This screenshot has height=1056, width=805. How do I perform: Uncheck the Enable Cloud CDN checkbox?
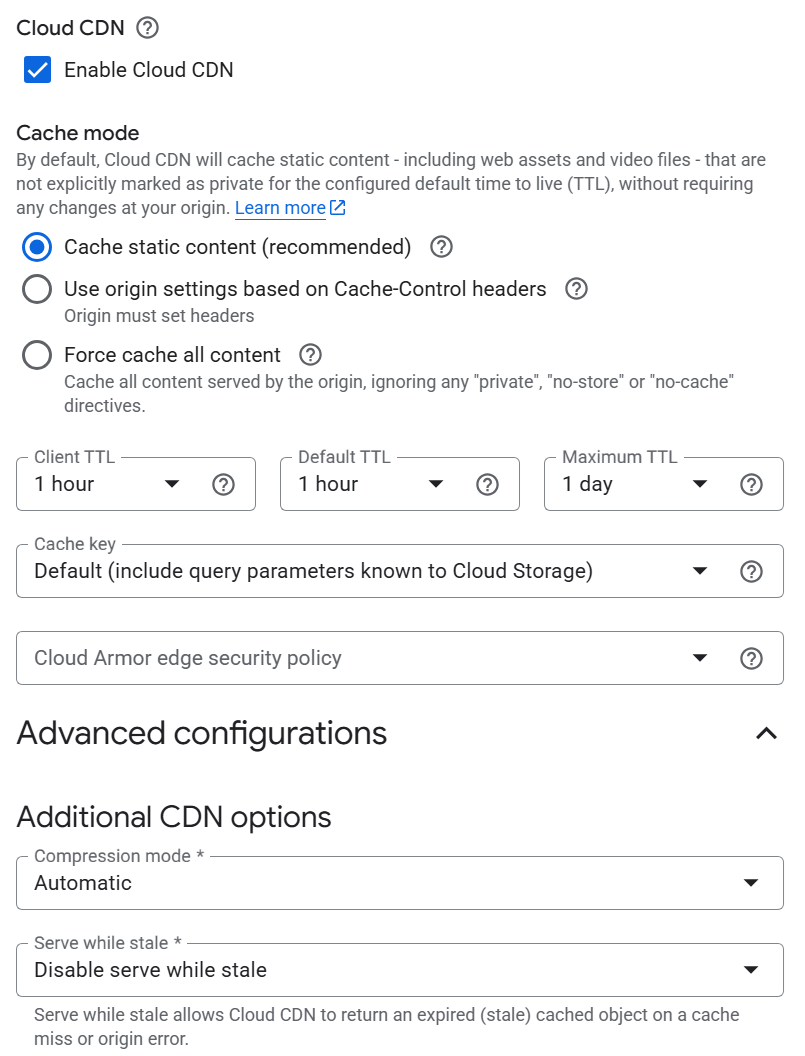(x=37, y=69)
